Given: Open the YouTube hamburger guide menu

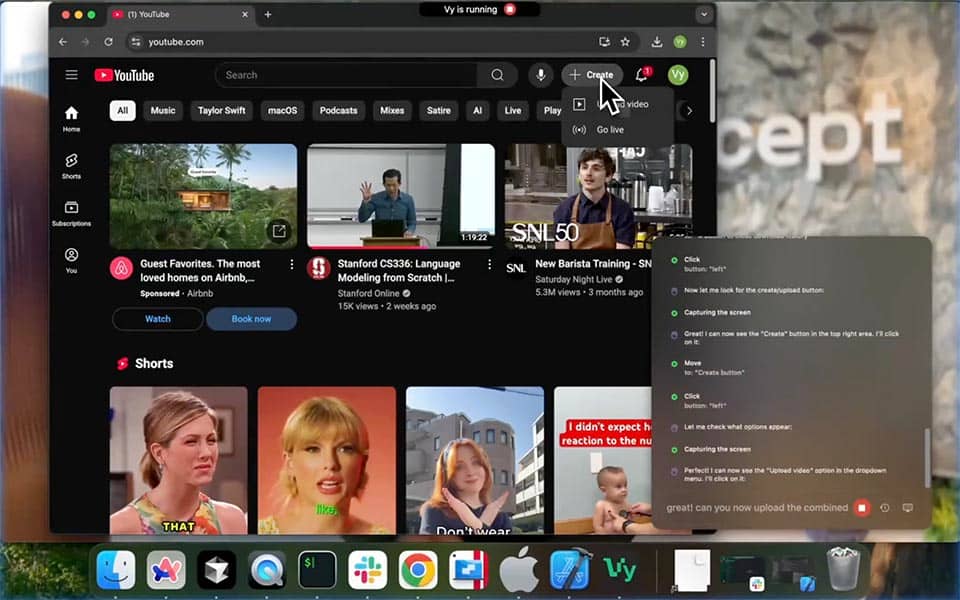Looking at the screenshot, I should tap(71, 75).
